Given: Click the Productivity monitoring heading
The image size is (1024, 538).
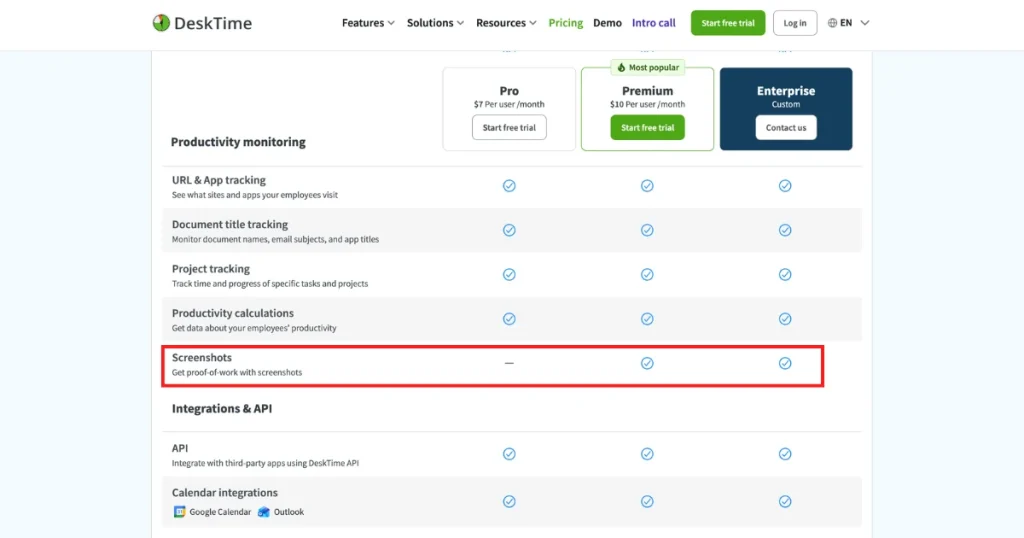Looking at the screenshot, I should point(238,142).
